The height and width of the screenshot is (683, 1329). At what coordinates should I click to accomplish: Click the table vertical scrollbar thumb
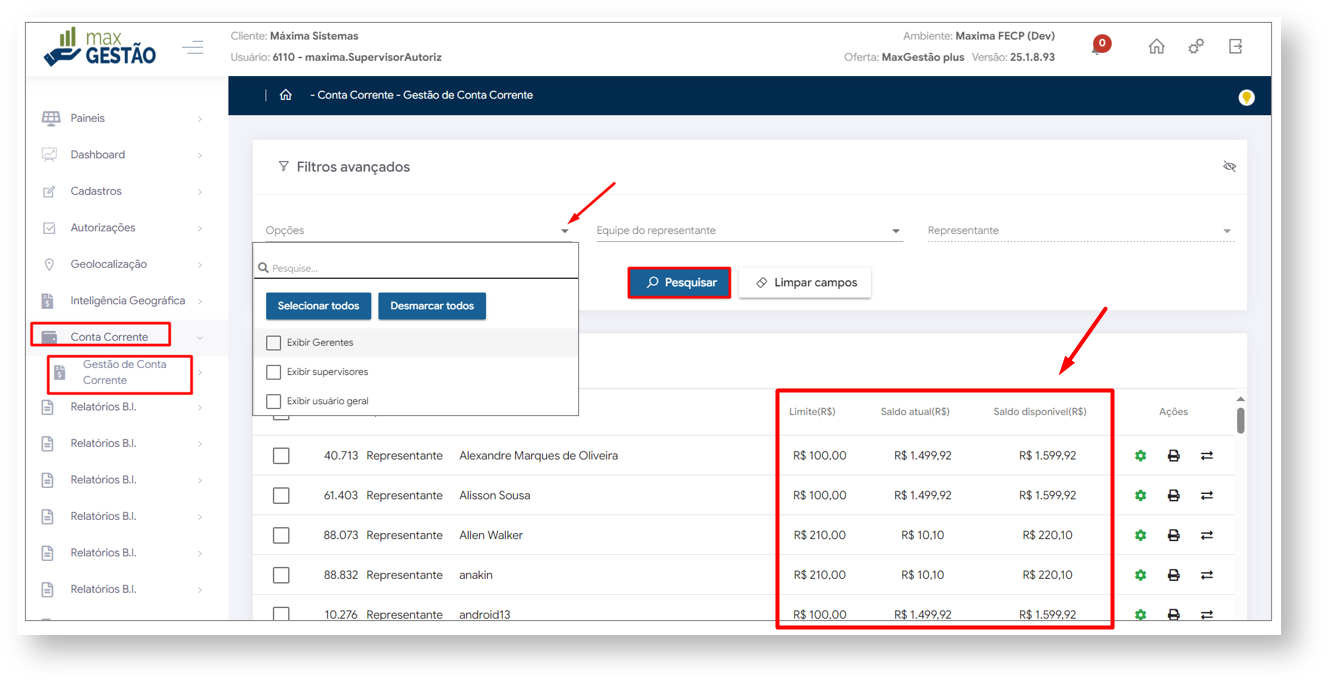(1241, 420)
